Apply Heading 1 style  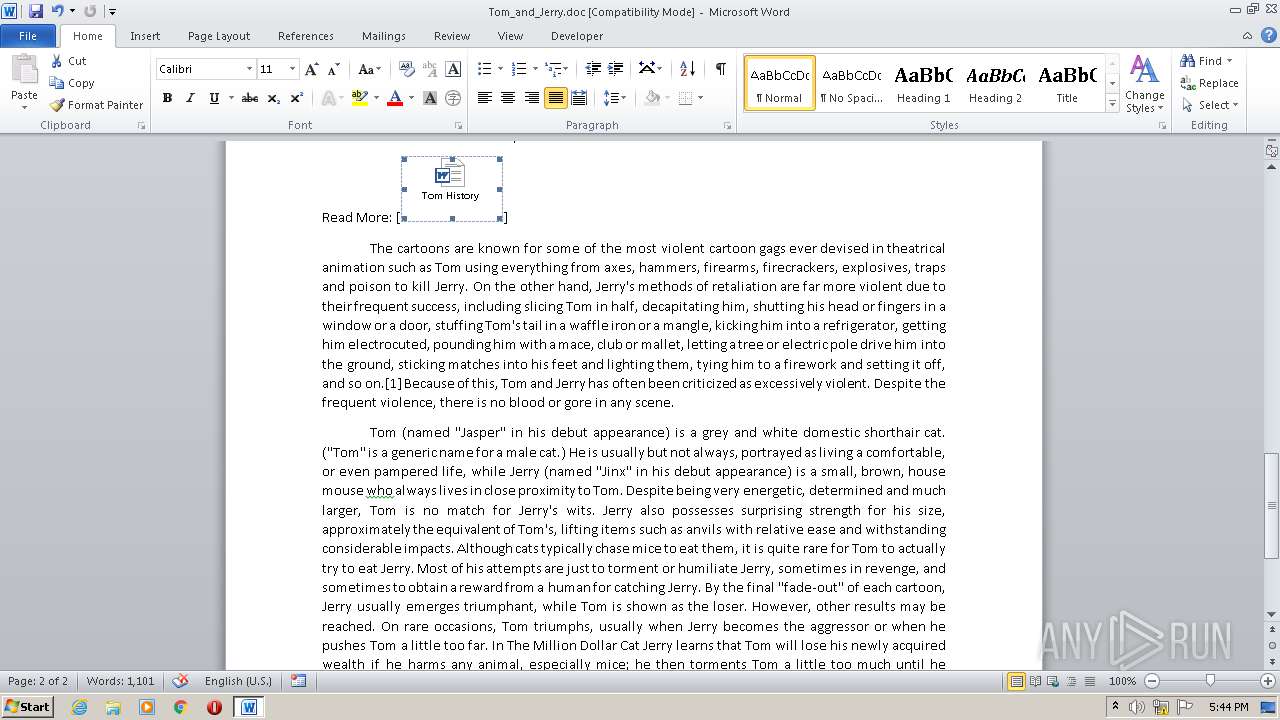point(923,82)
